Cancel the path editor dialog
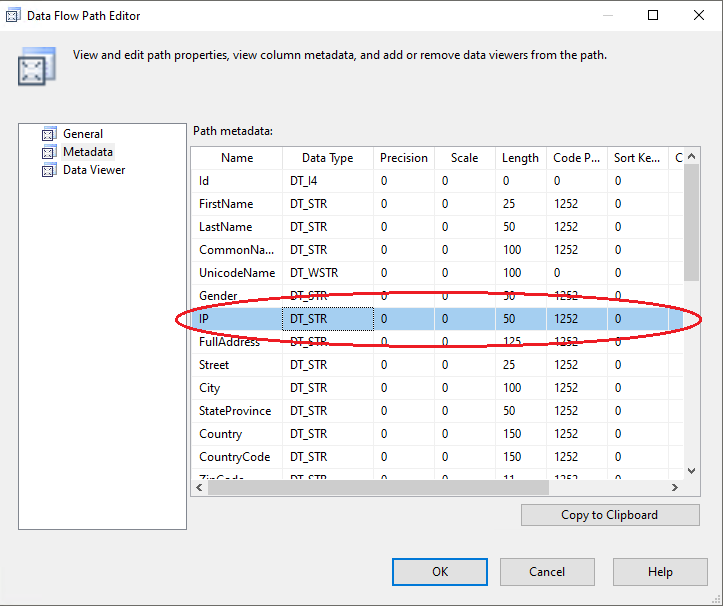 [x=547, y=572]
